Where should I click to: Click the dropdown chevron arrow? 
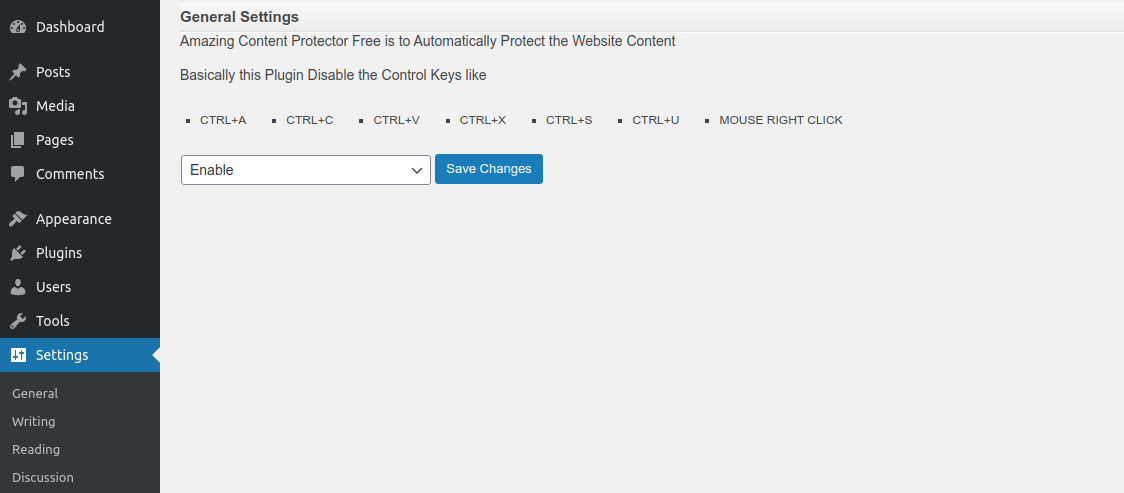pos(416,171)
